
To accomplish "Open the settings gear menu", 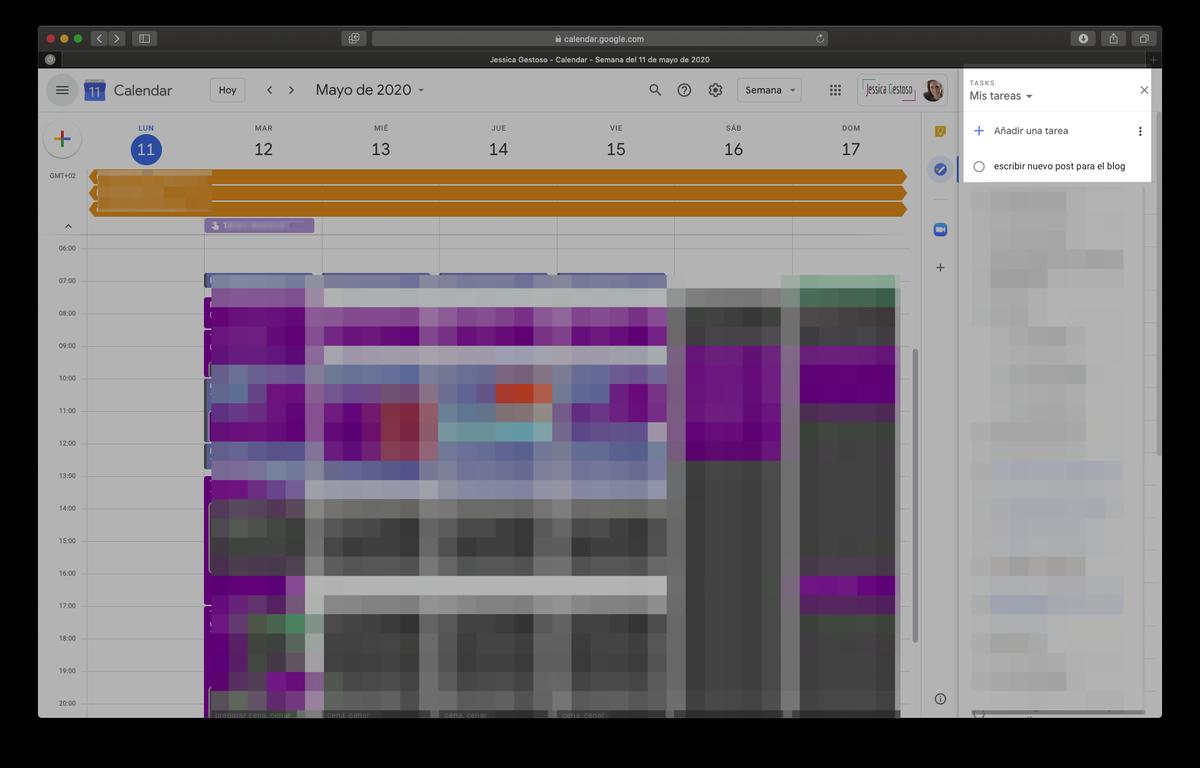I will [x=715, y=90].
